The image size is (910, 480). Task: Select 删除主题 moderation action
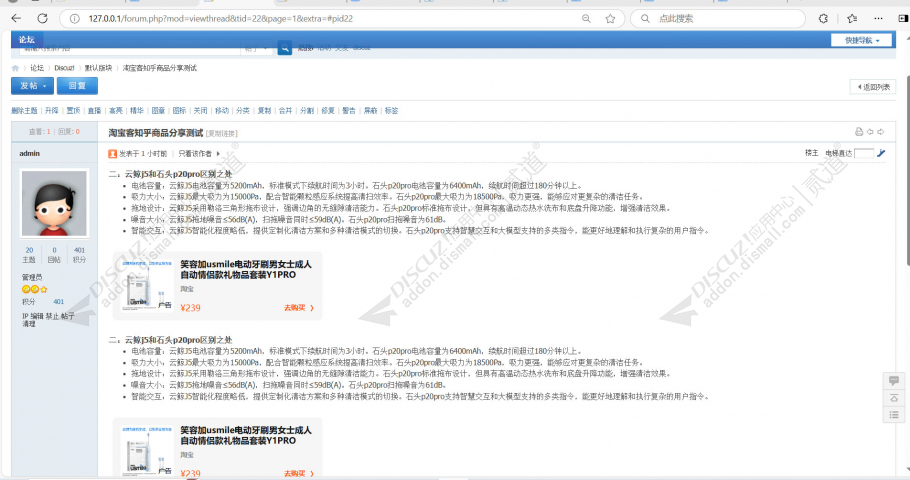click(24, 110)
